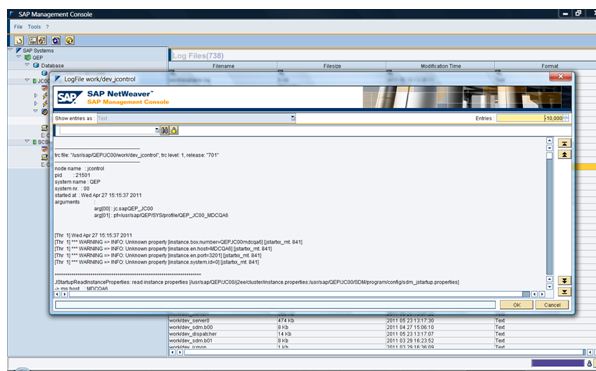Screen dimensions: 596x371
Task: Click OK in the LogFile dialog
Action: point(517,305)
